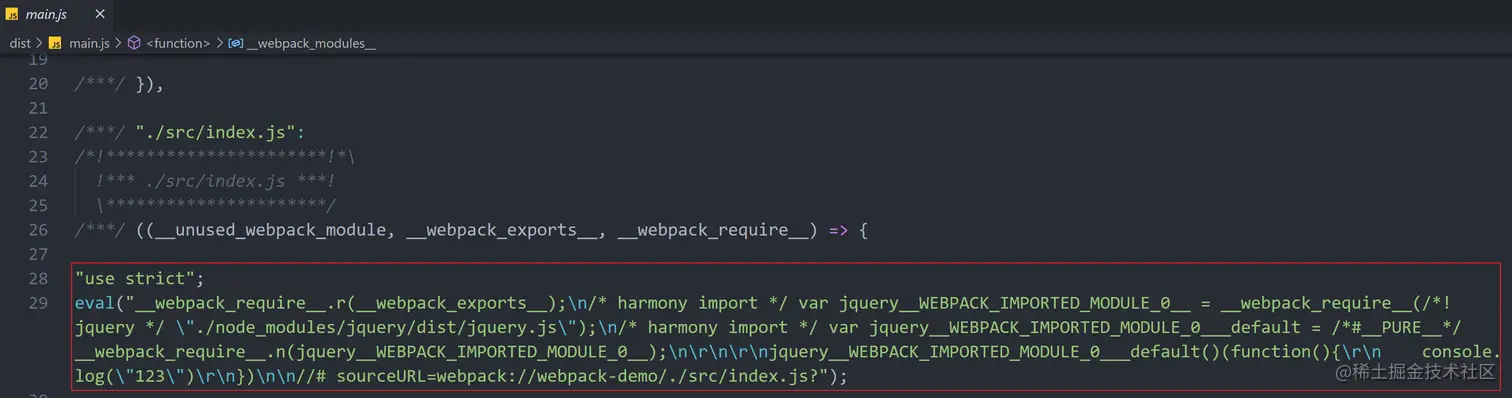Screen dimensions: 1512x398
Task: Select the <function> breadcrumb item
Action: pos(178,43)
